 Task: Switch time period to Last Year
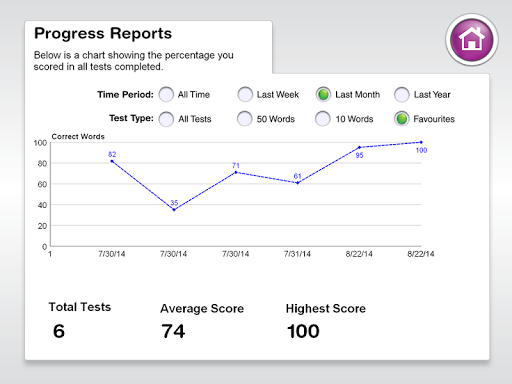402,94
